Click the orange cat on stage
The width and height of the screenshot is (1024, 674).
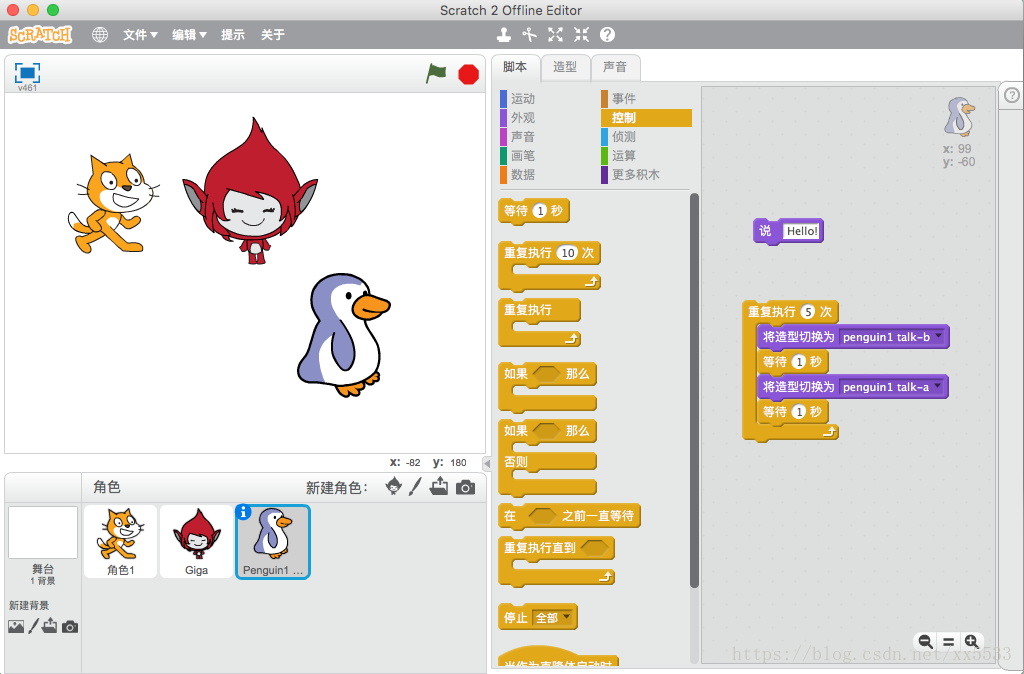coord(112,203)
